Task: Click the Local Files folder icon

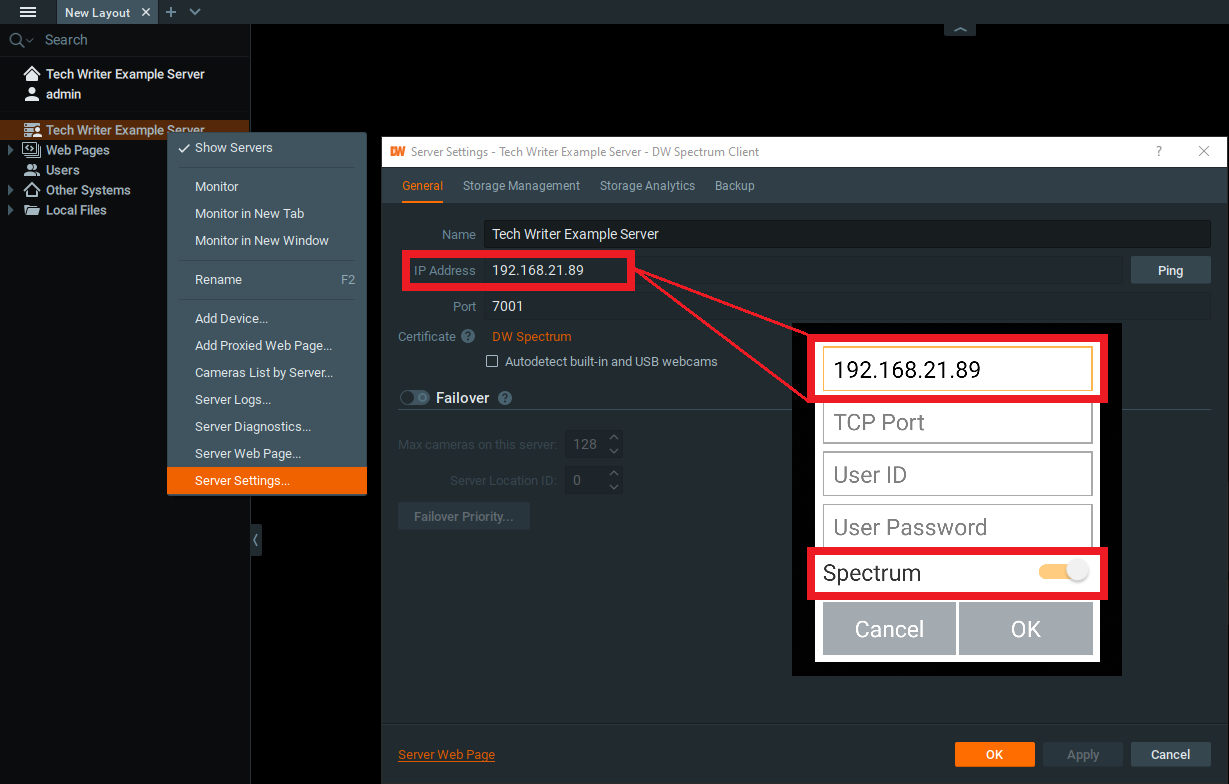Action: (x=33, y=210)
